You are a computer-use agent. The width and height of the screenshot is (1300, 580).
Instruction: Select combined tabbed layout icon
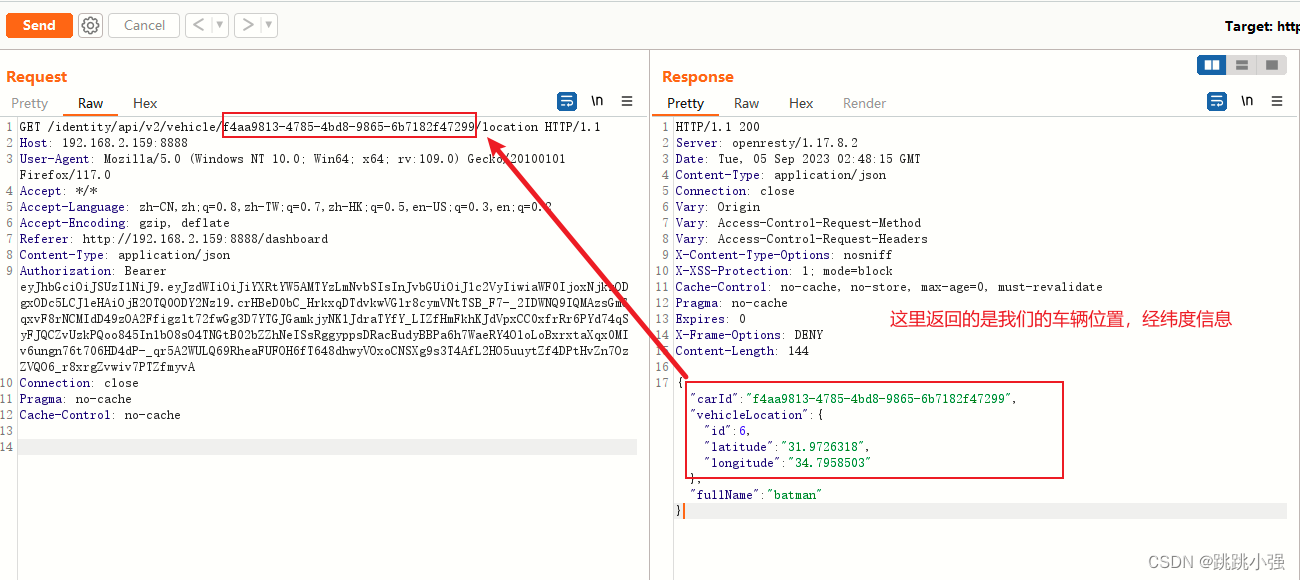click(1272, 65)
